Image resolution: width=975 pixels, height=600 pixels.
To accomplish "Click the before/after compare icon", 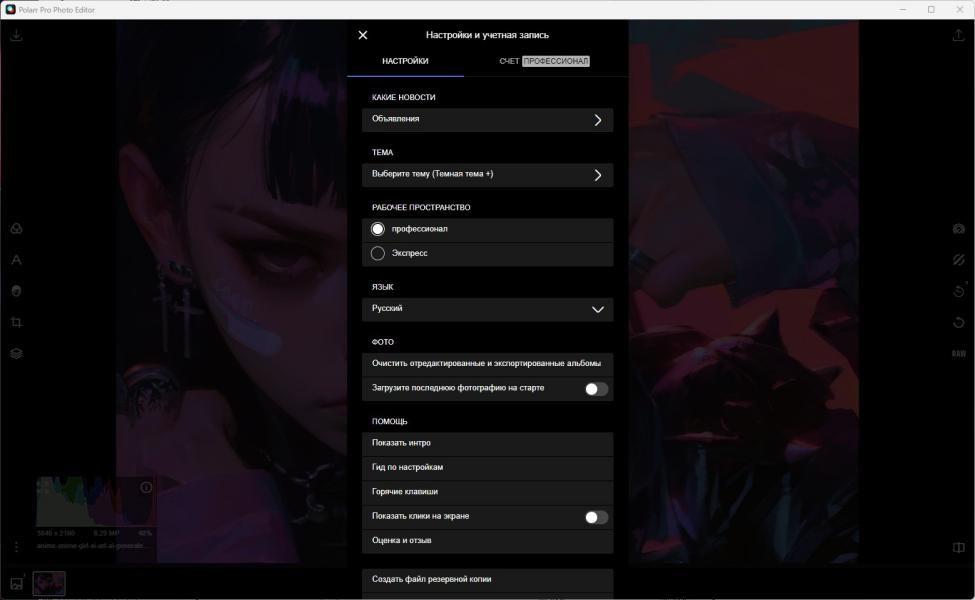I will [x=958, y=547].
